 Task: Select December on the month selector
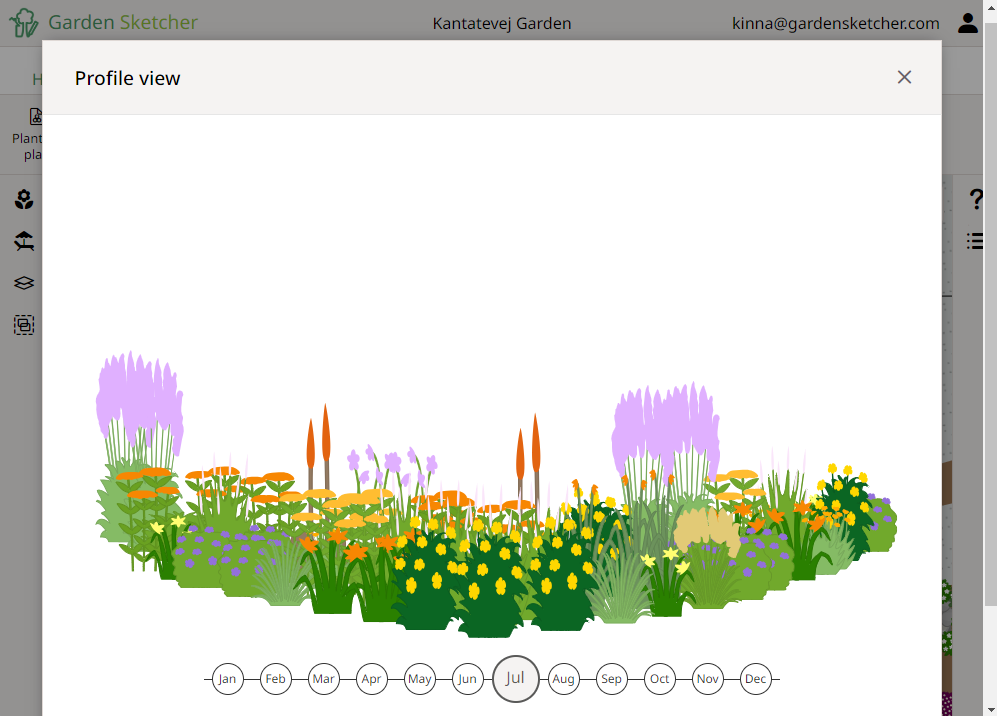tap(756, 679)
